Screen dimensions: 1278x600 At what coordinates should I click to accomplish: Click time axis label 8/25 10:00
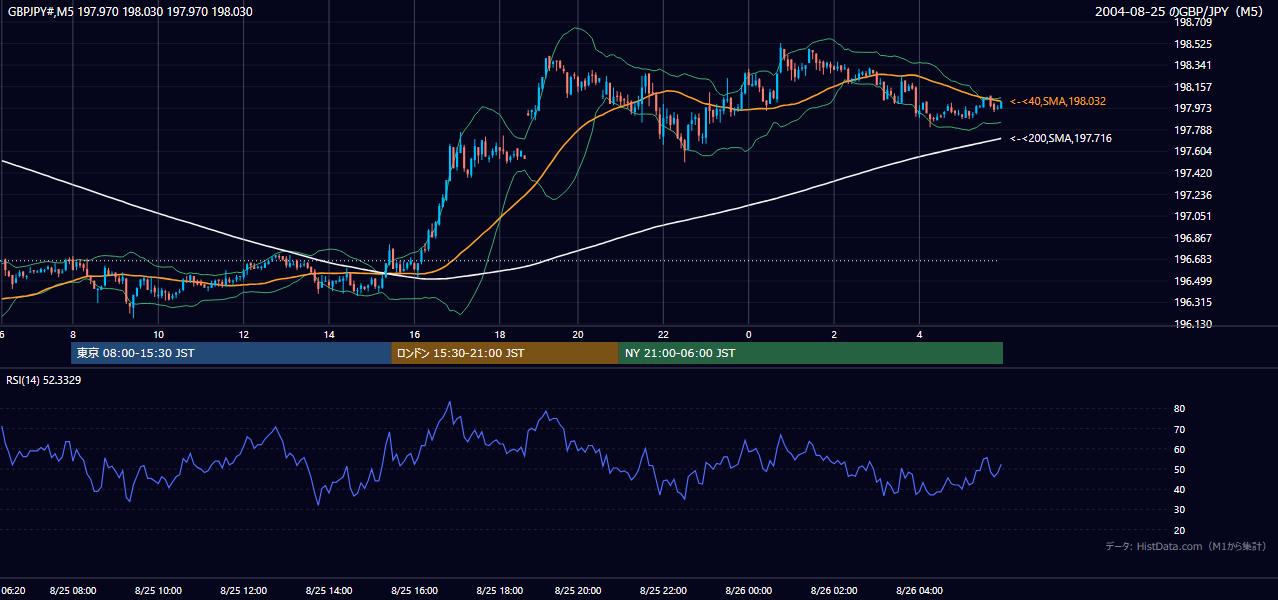(x=158, y=591)
